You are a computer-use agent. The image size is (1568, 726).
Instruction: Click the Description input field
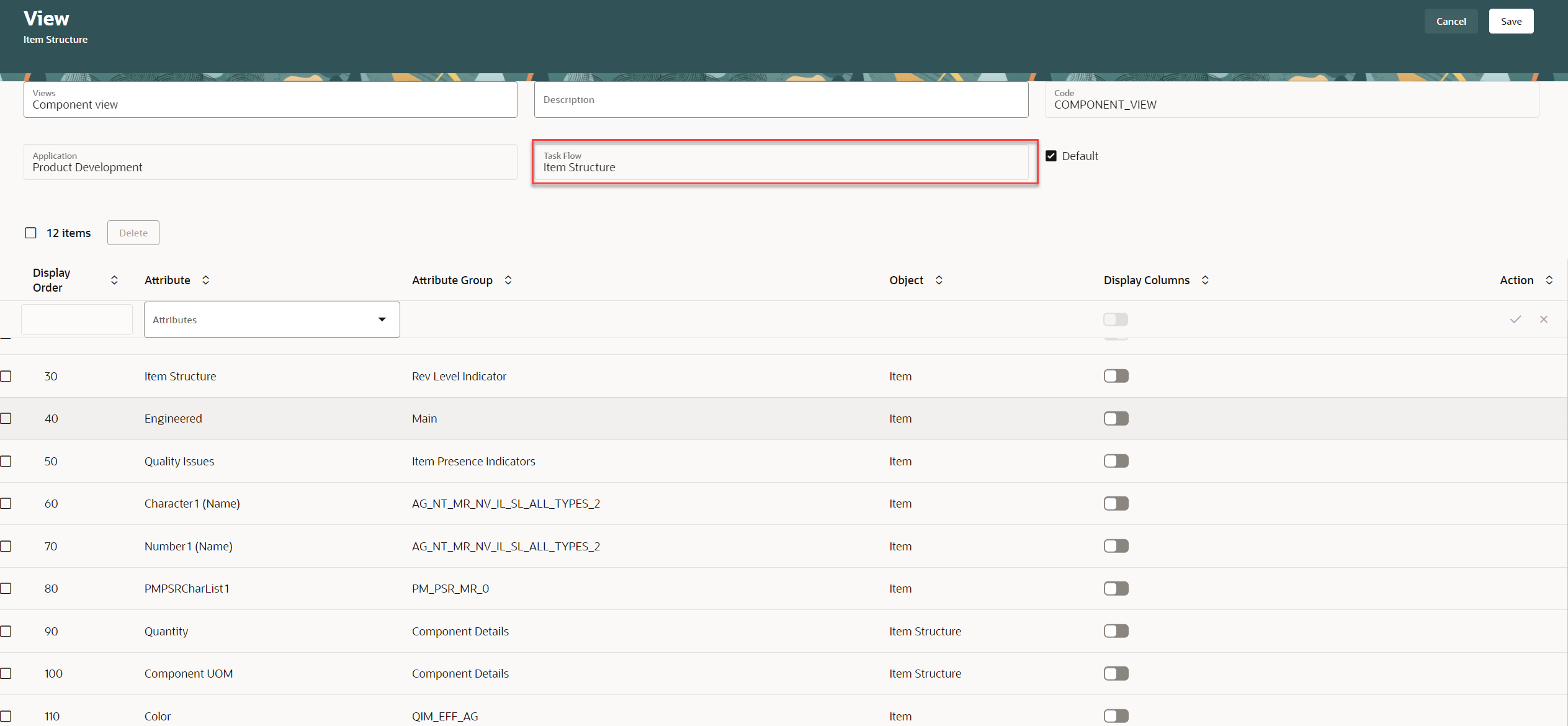pyautogui.click(x=781, y=99)
